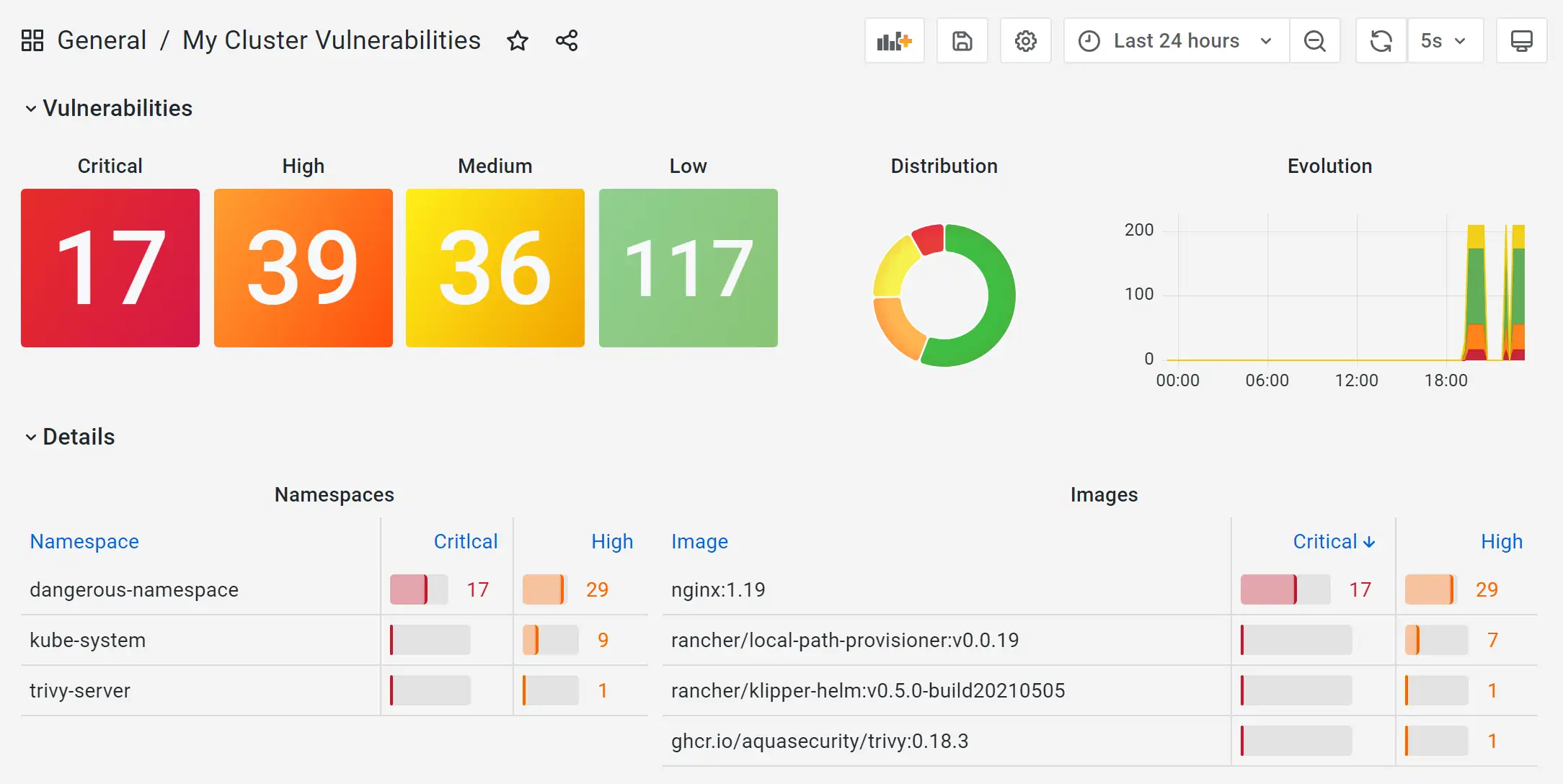Sort Namespaces table by Namespace header
Image resolution: width=1563 pixels, height=784 pixels.
(x=84, y=541)
